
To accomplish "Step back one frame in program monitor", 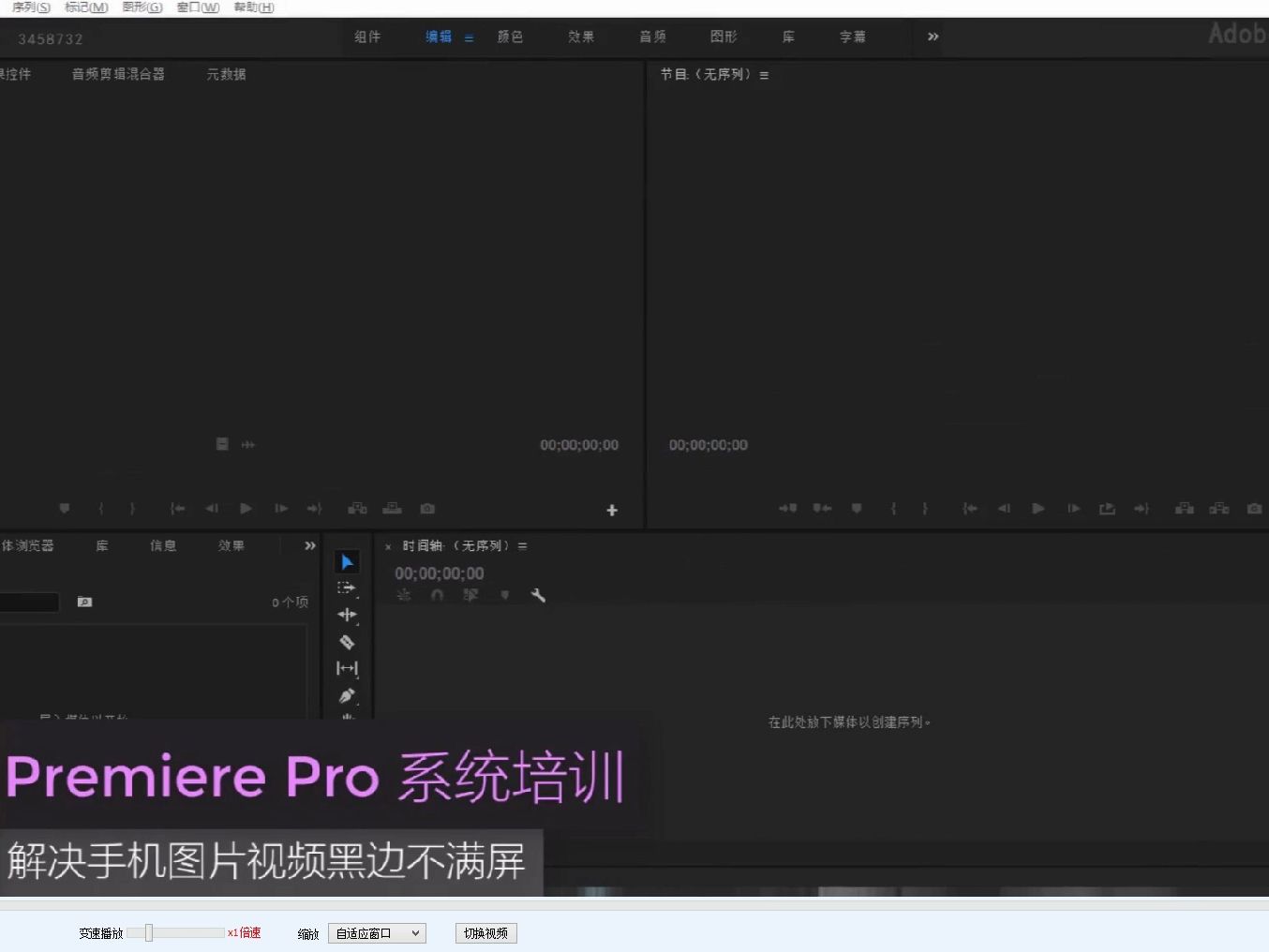I will click(x=1004, y=508).
